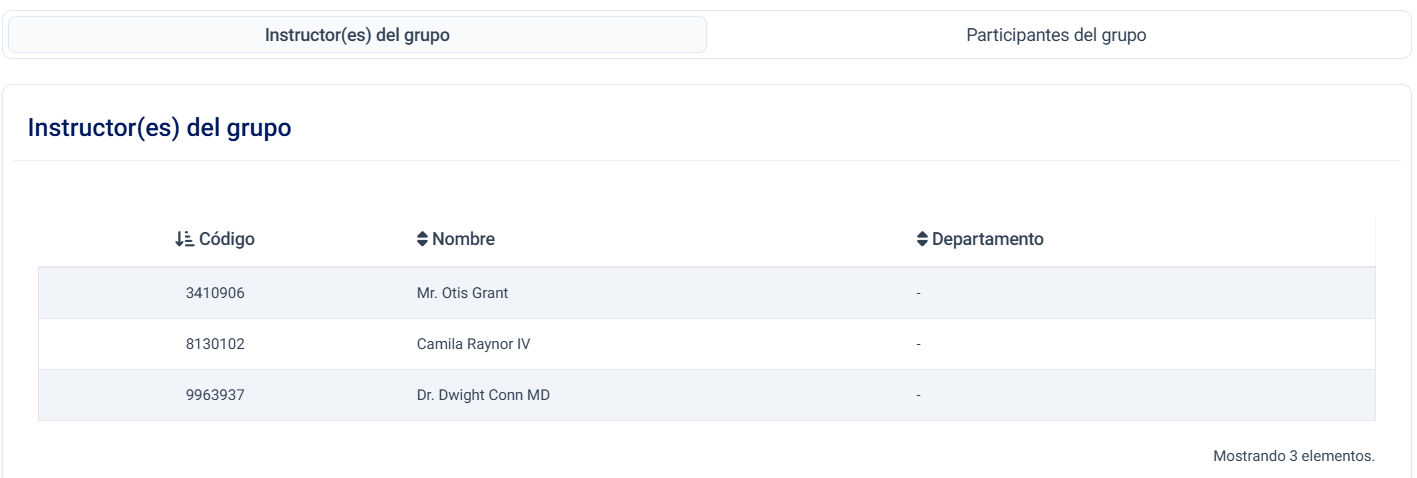Select the Instructor(es) del grupo tab

pos(357,35)
